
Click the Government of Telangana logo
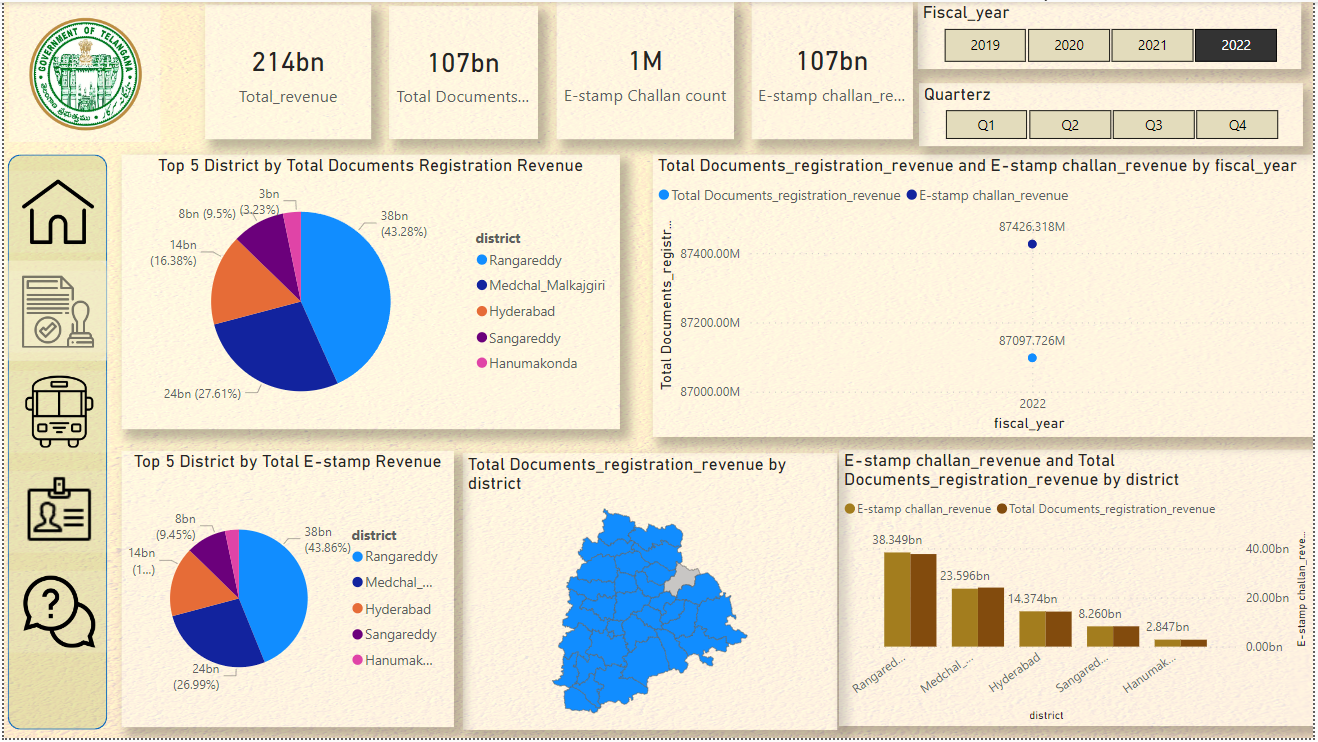(85, 74)
